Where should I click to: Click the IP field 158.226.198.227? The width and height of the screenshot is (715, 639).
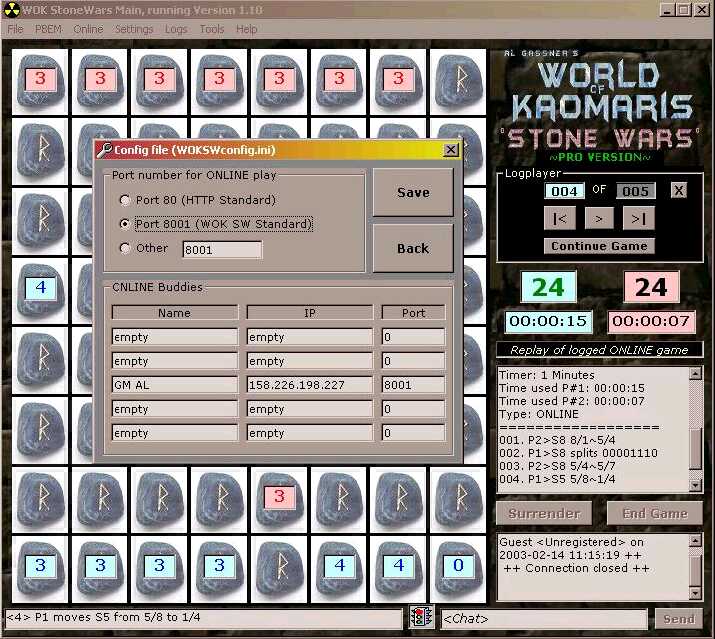[x=310, y=385]
